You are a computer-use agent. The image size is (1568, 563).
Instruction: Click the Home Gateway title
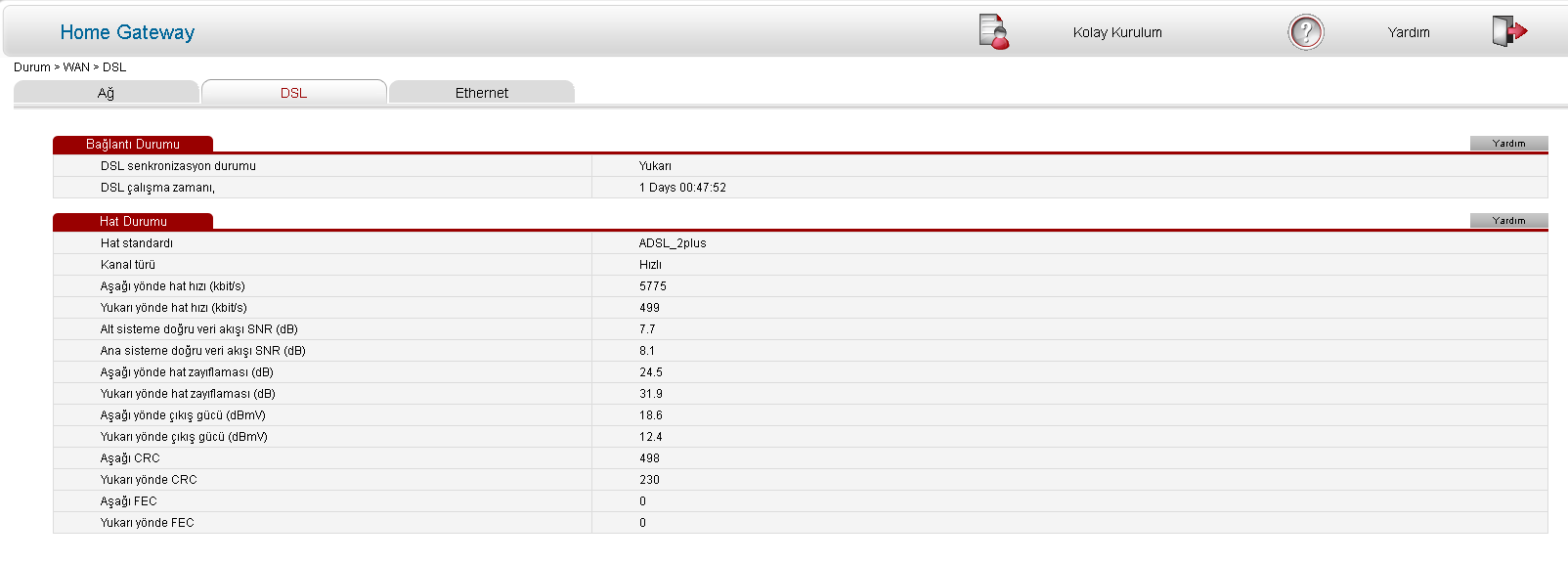click(127, 32)
